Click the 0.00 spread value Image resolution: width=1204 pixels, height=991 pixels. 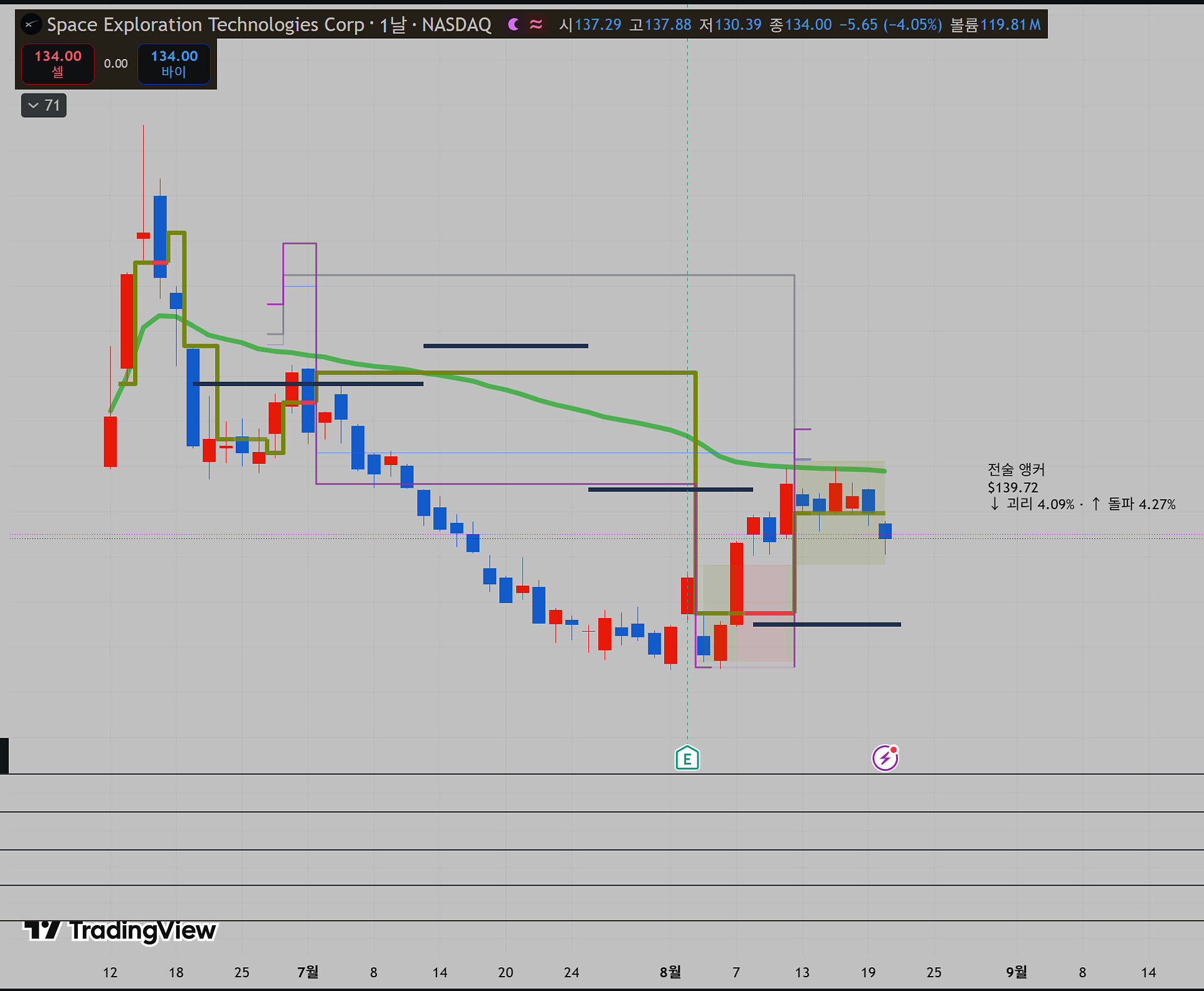[116, 63]
